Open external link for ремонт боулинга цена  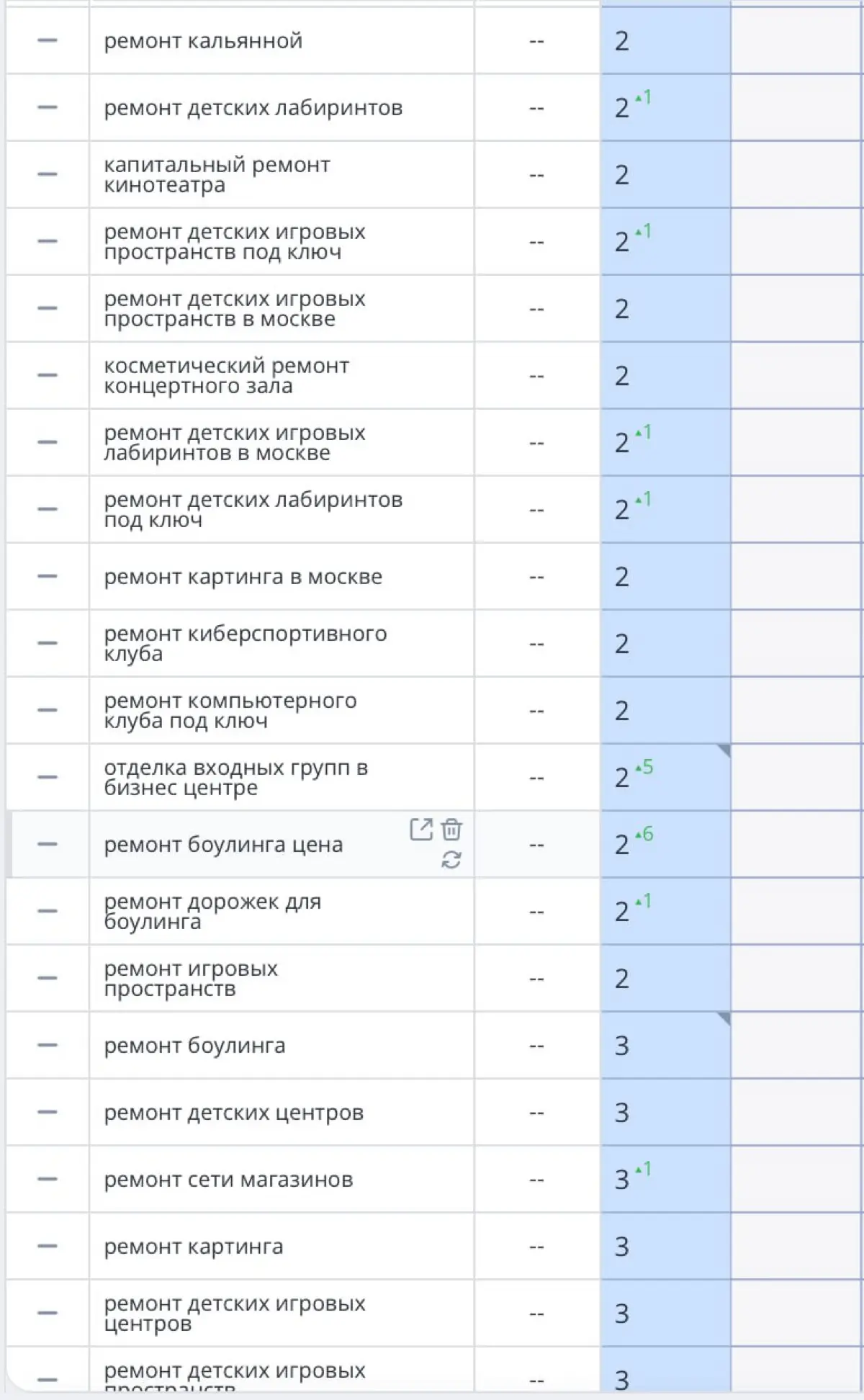click(421, 830)
